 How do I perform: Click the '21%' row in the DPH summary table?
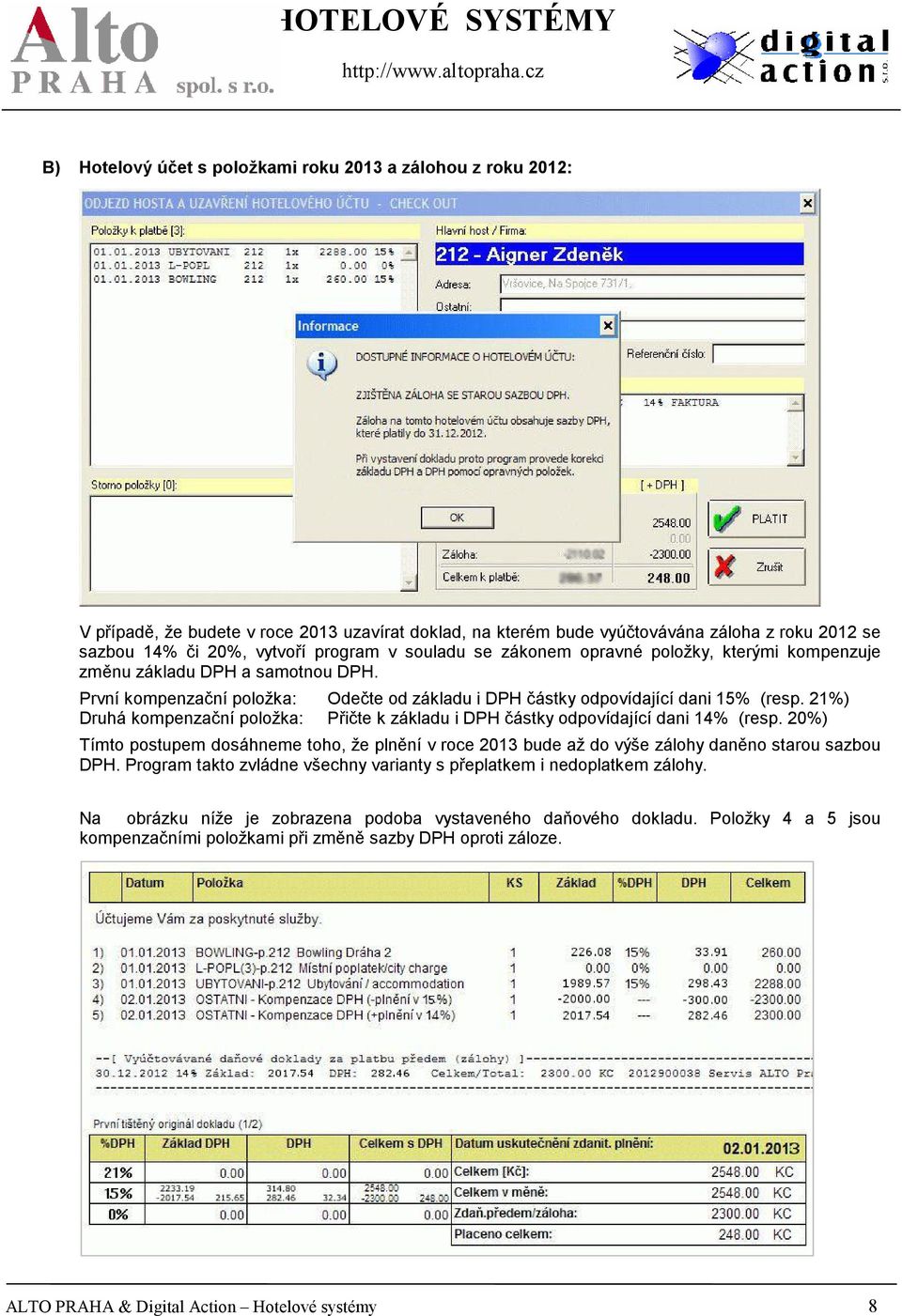coord(270,1173)
